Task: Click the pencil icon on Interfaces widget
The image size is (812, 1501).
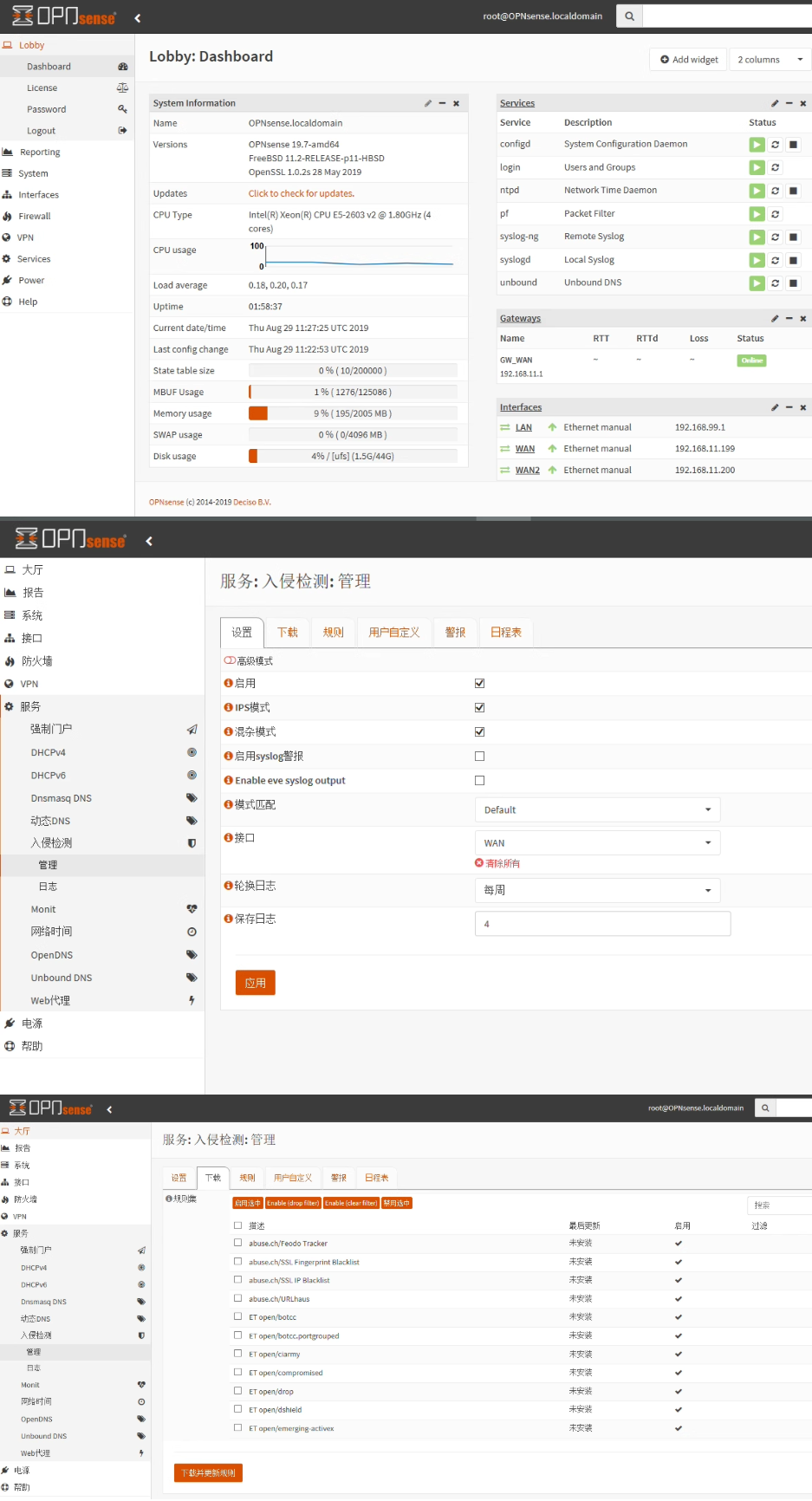Action: click(775, 407)
